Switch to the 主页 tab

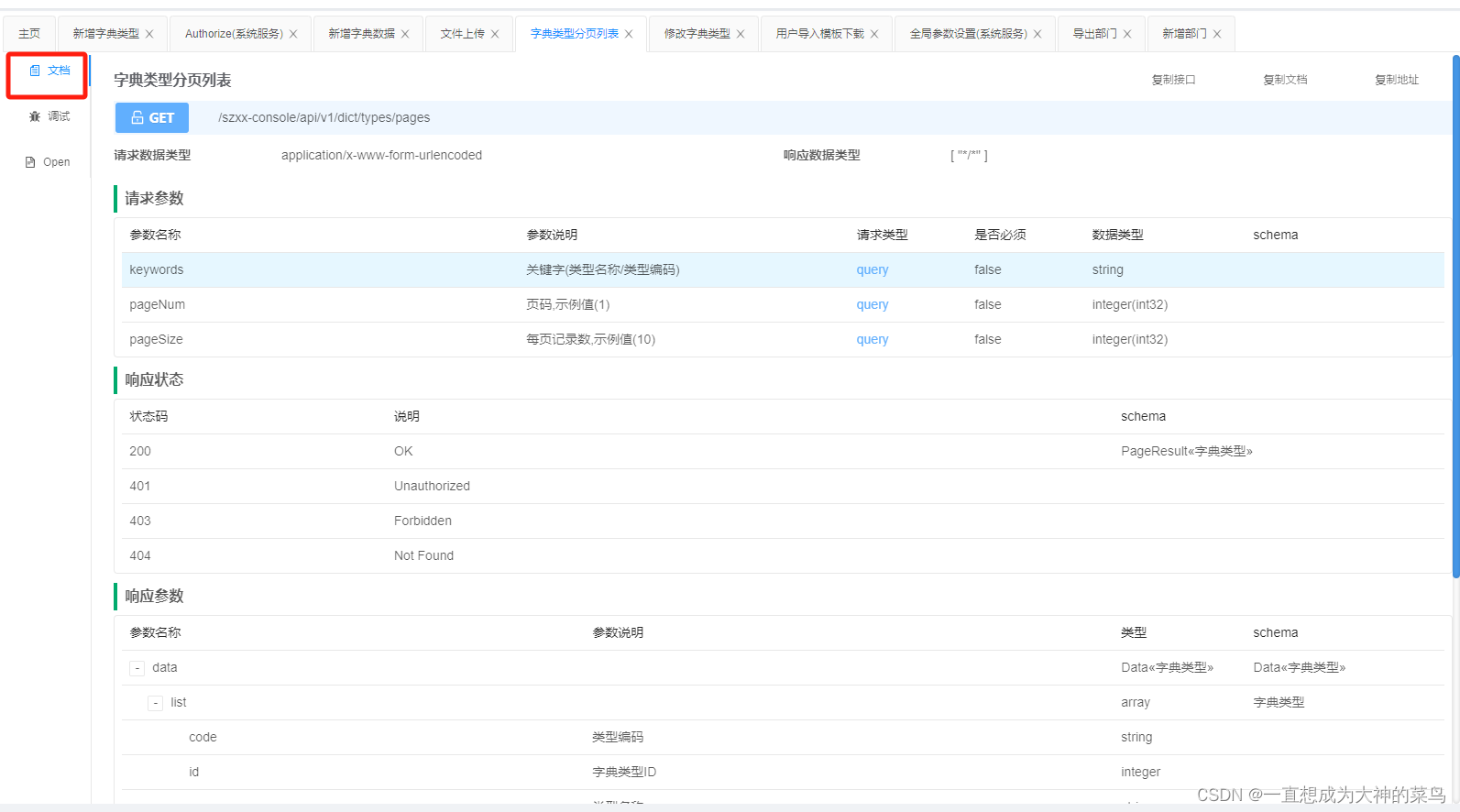tap(29, 34)
